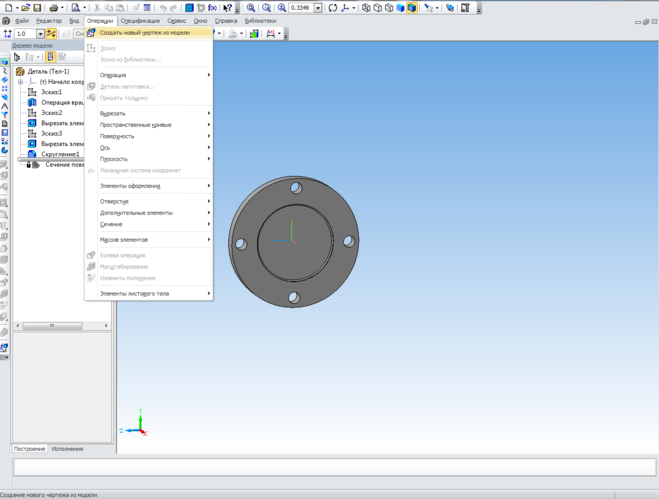Click the Undo arrow icon

(x=162, y=8)
